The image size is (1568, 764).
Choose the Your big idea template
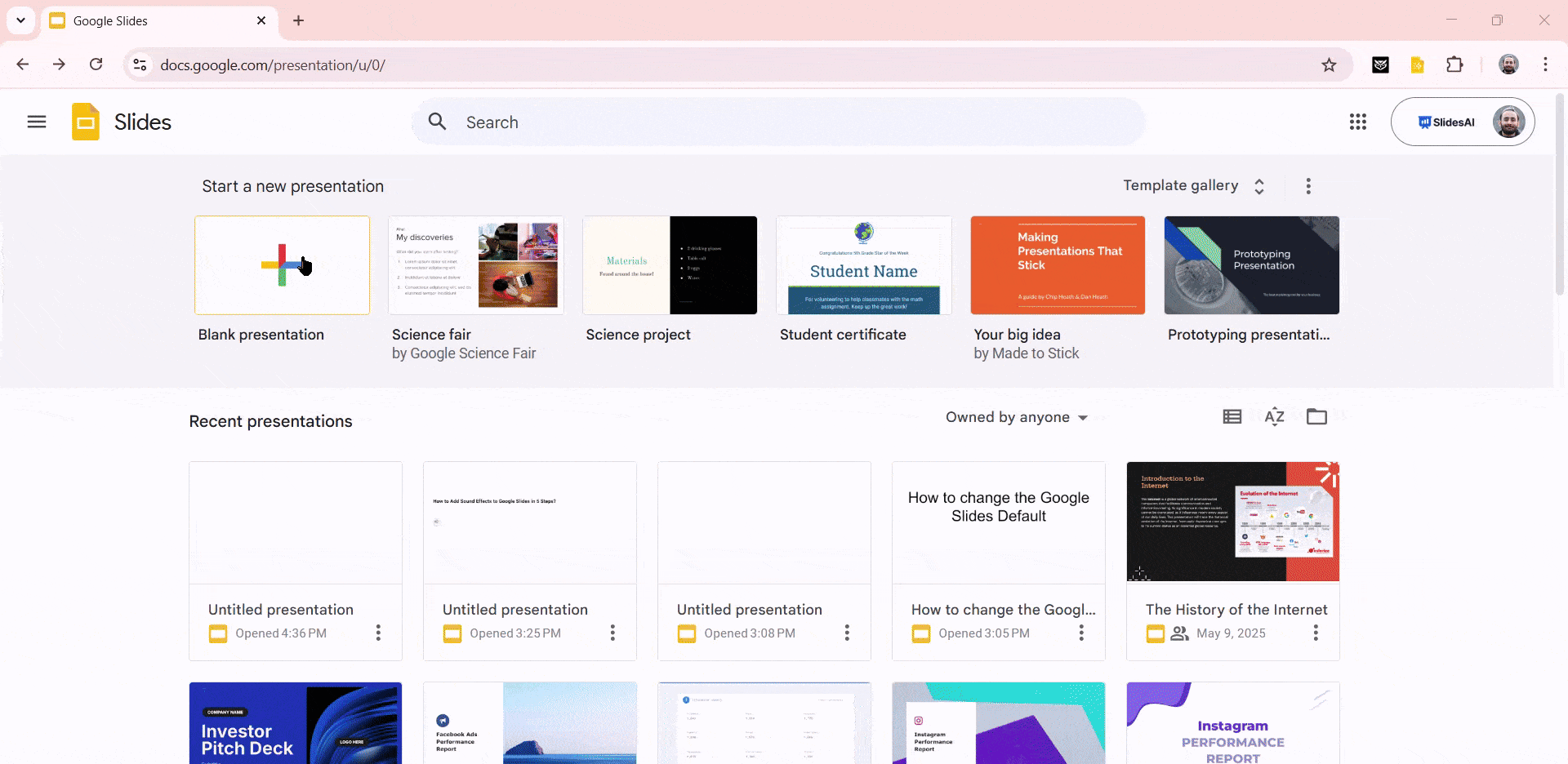(x=1057, y=265)
